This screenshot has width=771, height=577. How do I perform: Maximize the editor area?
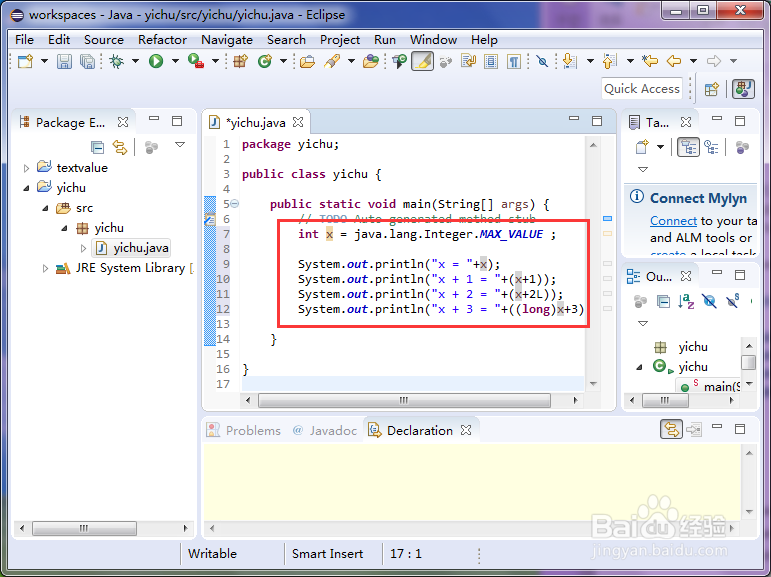point(597,121)
